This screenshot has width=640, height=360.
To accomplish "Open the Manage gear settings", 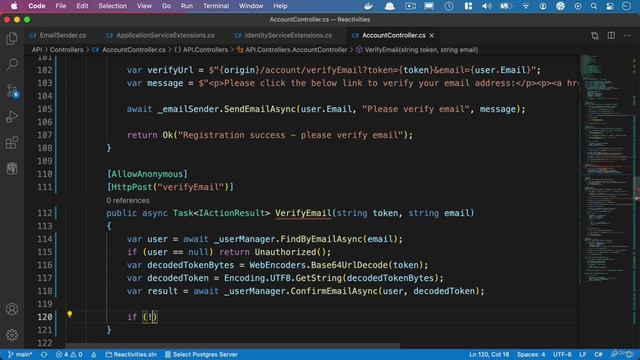I will 12,335.
